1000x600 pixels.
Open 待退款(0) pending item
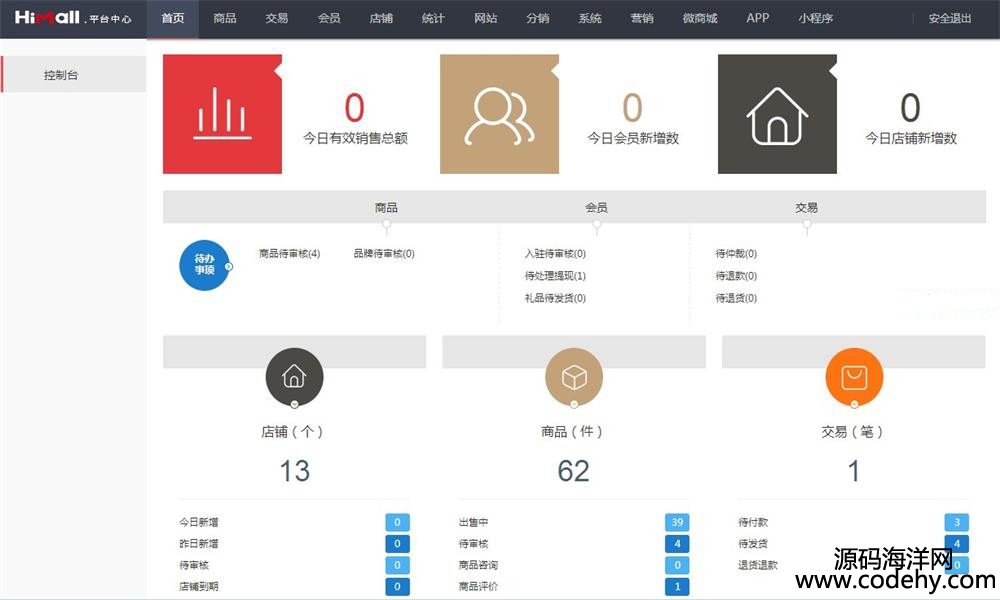click(x=736, y=276)
